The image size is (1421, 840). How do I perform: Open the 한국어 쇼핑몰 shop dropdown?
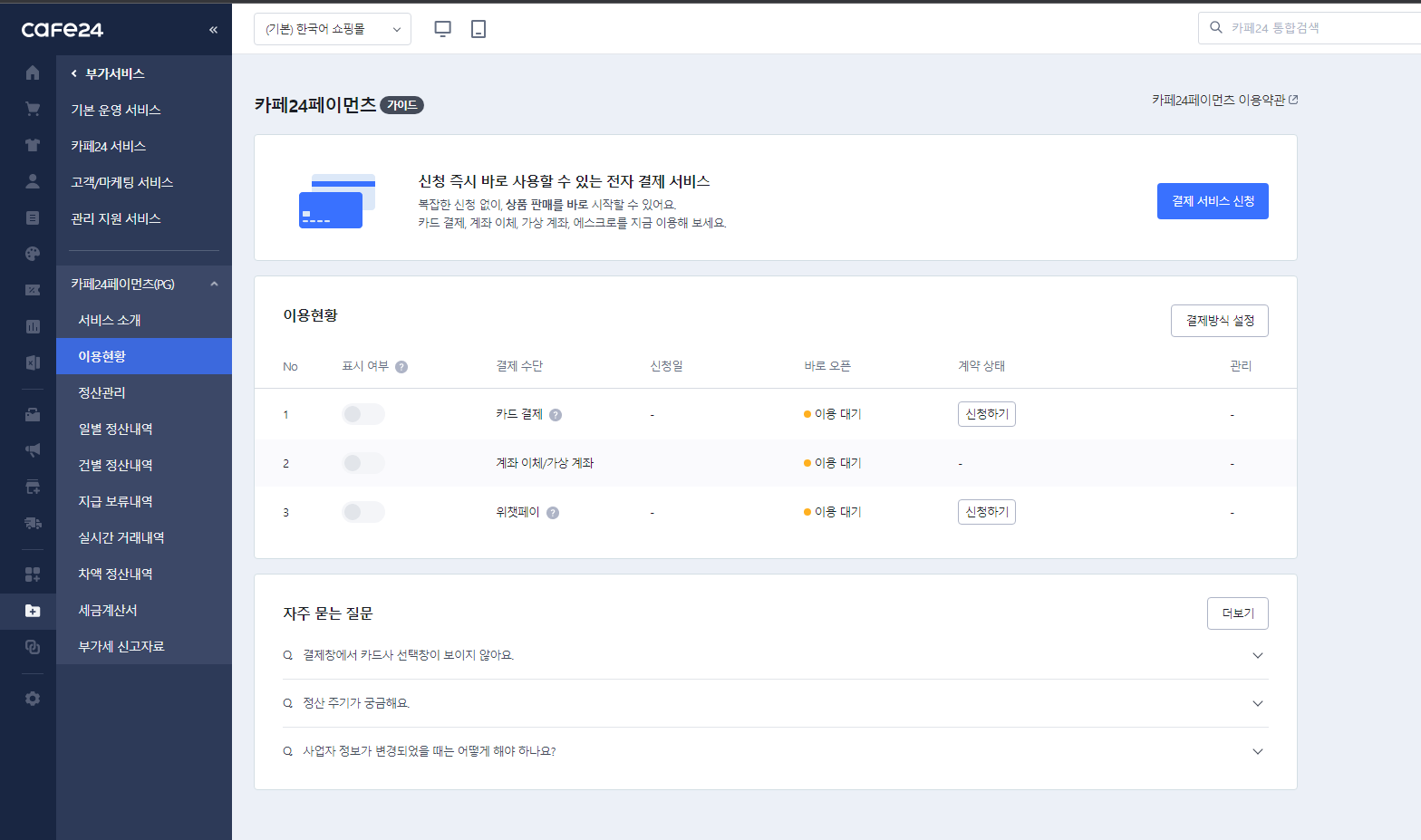pos(333,29)
